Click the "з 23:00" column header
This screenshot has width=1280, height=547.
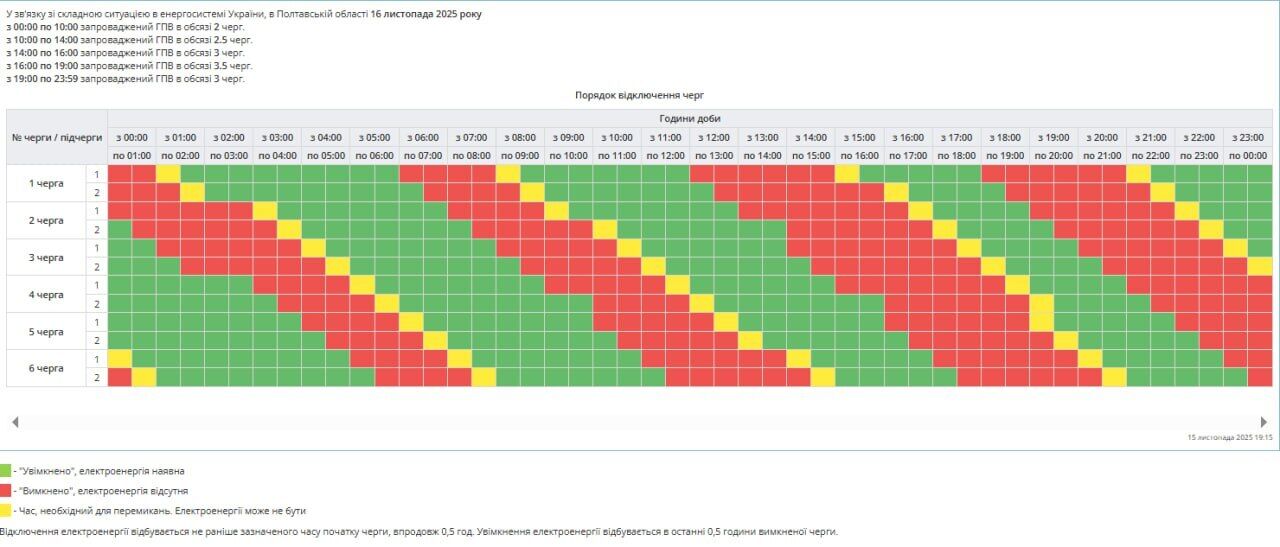[x=1248, y=137]
